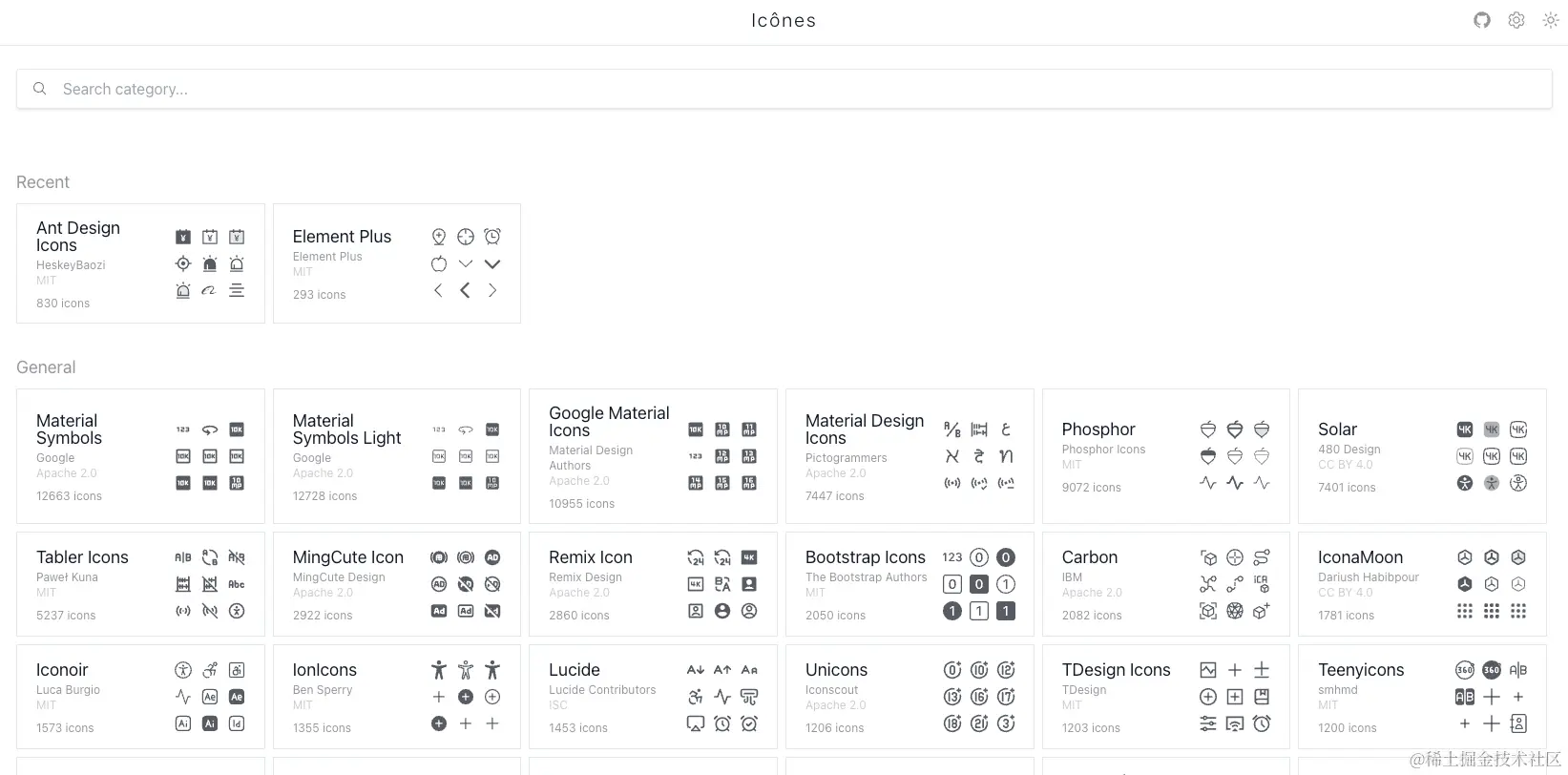Click the 123 icon in Bootstrap Icons card

pyautogui.click(x=952, y=557)
